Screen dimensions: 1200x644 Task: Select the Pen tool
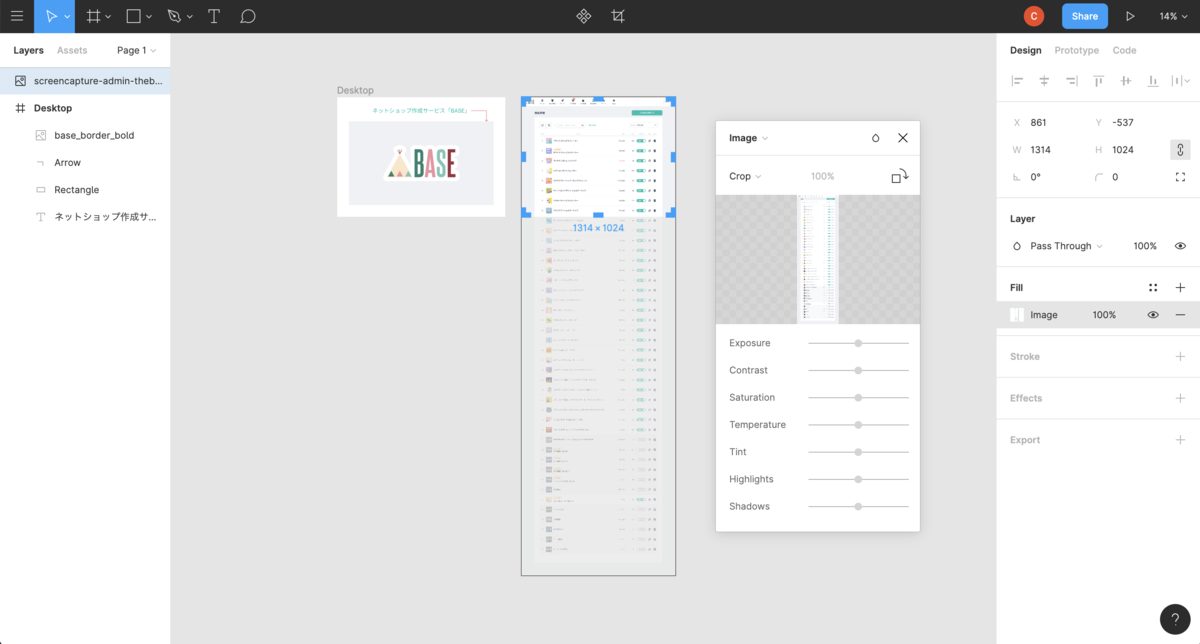pyautogui.click(x=174, y=16)
